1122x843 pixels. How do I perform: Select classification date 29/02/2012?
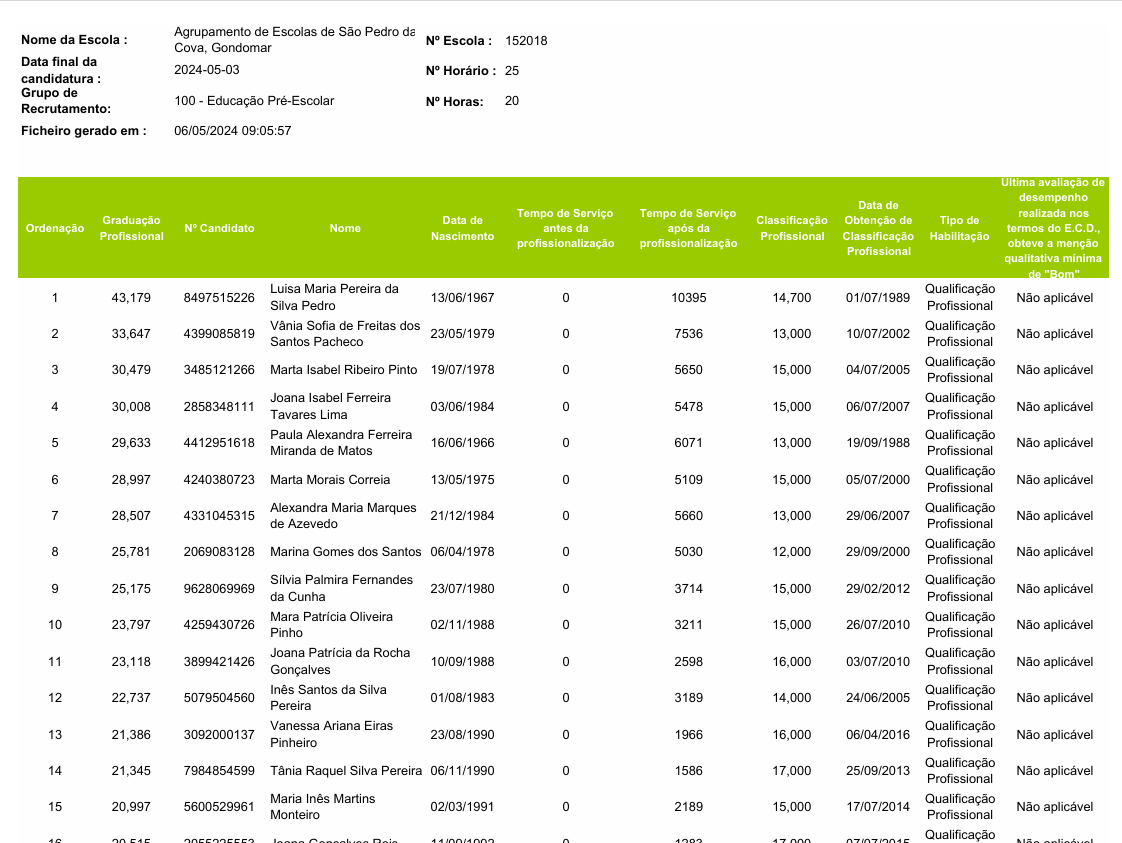coord(878,589)
